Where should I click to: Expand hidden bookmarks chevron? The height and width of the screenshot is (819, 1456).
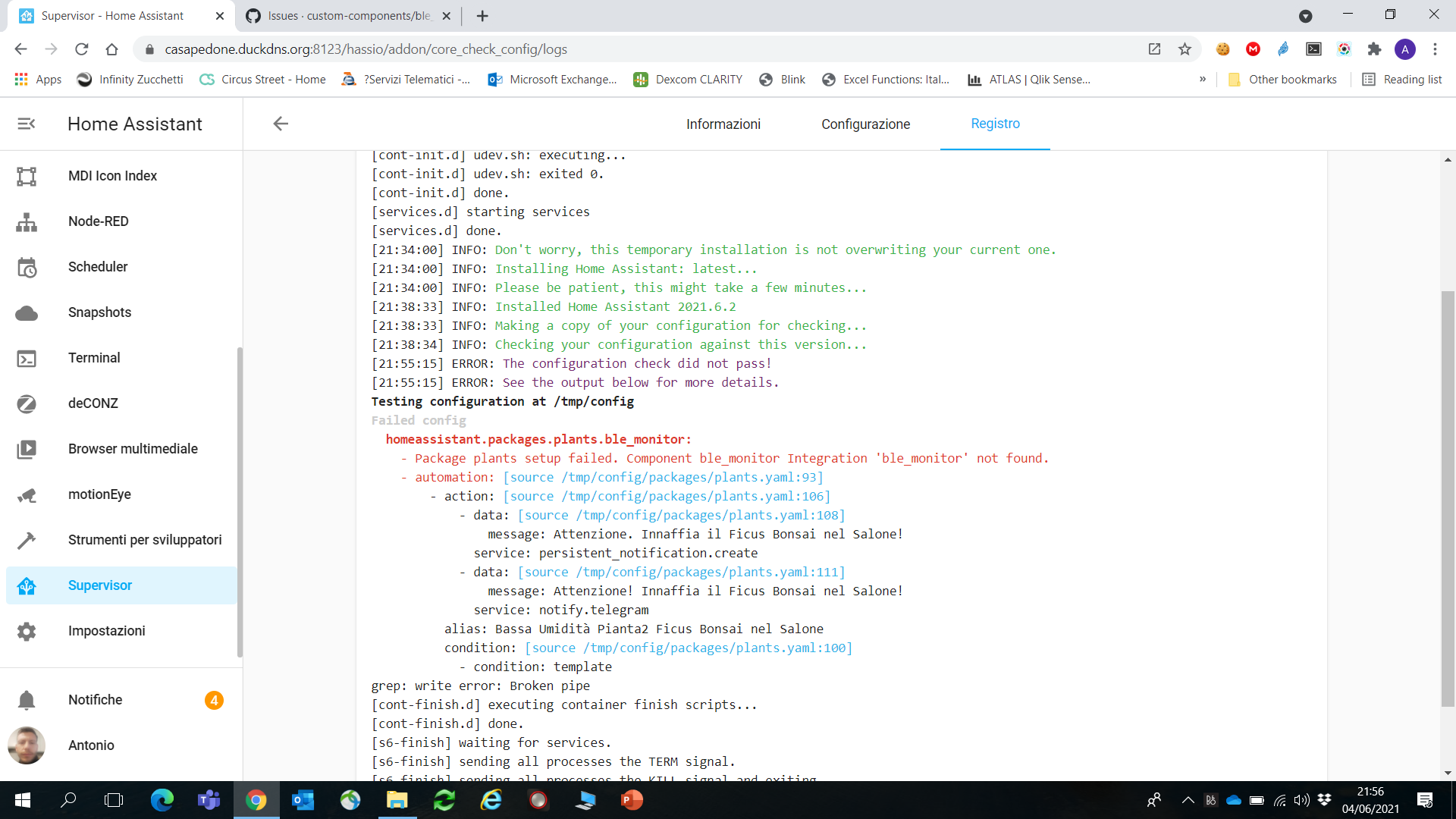[x=1203, y=80]
